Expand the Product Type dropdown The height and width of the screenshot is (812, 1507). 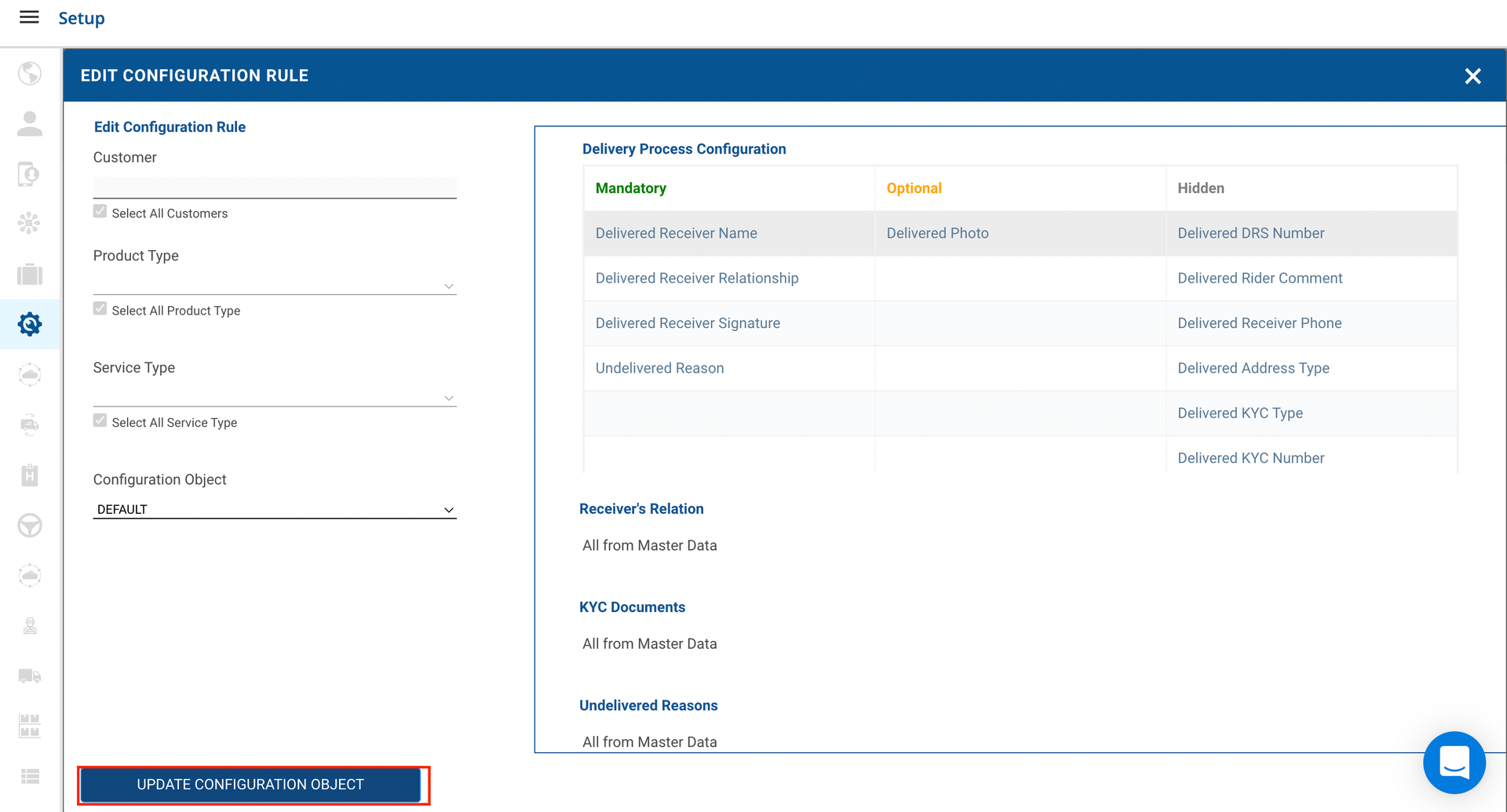click(x=274, y=285)
